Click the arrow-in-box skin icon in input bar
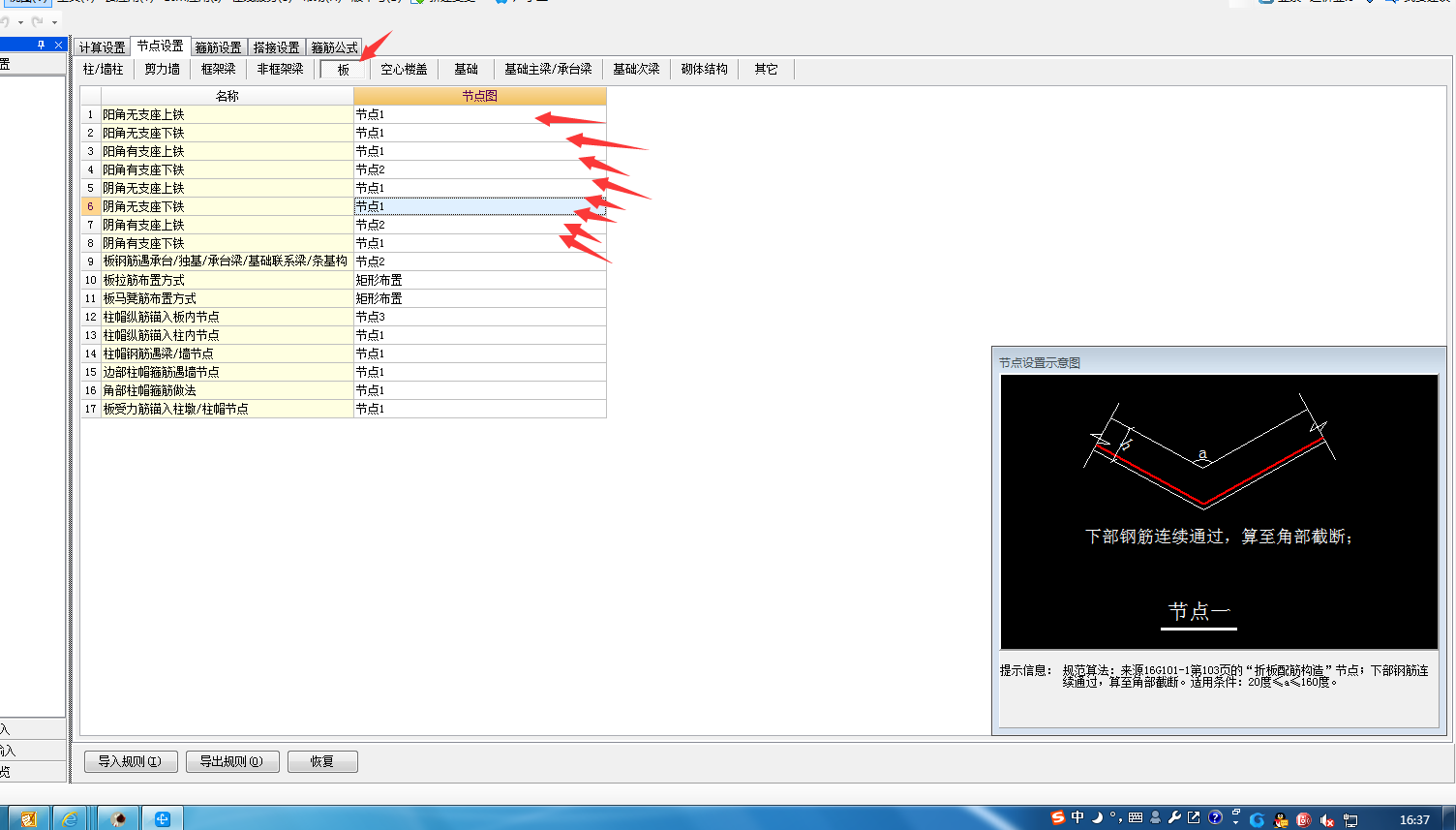Viewport: 1456px width, 830px height. 1194,818
